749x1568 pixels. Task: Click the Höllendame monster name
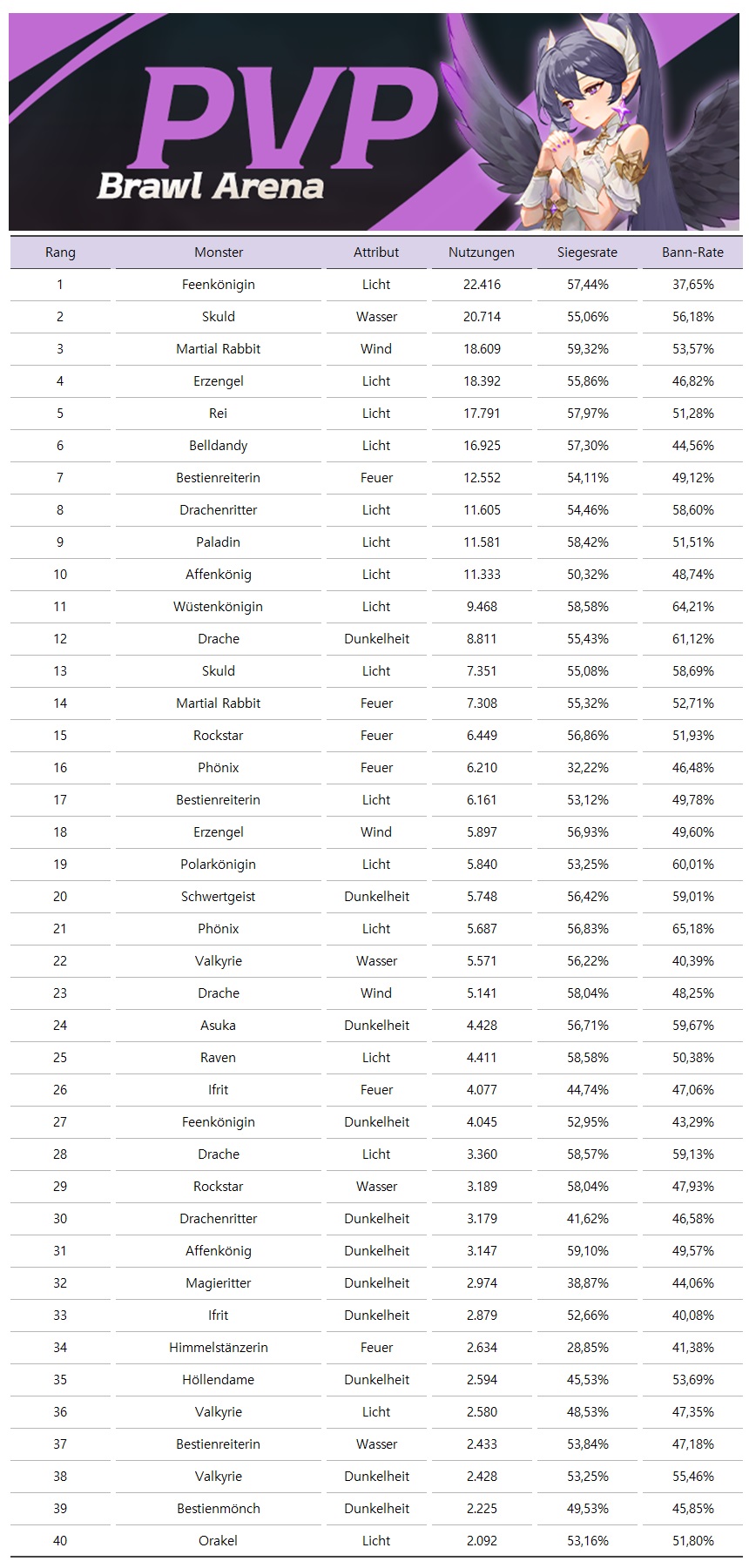coord(219,1380)
